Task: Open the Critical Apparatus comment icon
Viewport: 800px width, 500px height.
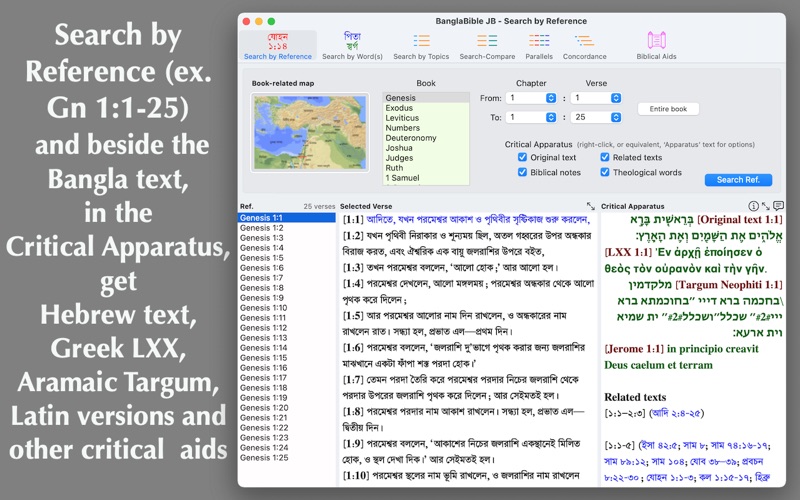Action: click(x=778, y=206)
